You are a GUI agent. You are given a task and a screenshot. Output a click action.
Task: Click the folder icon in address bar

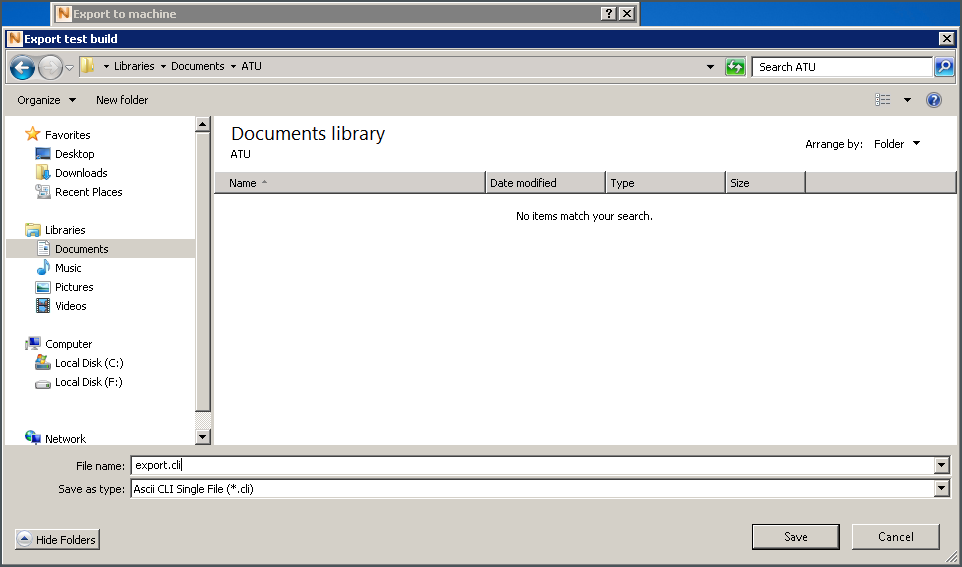pos(88,66)
